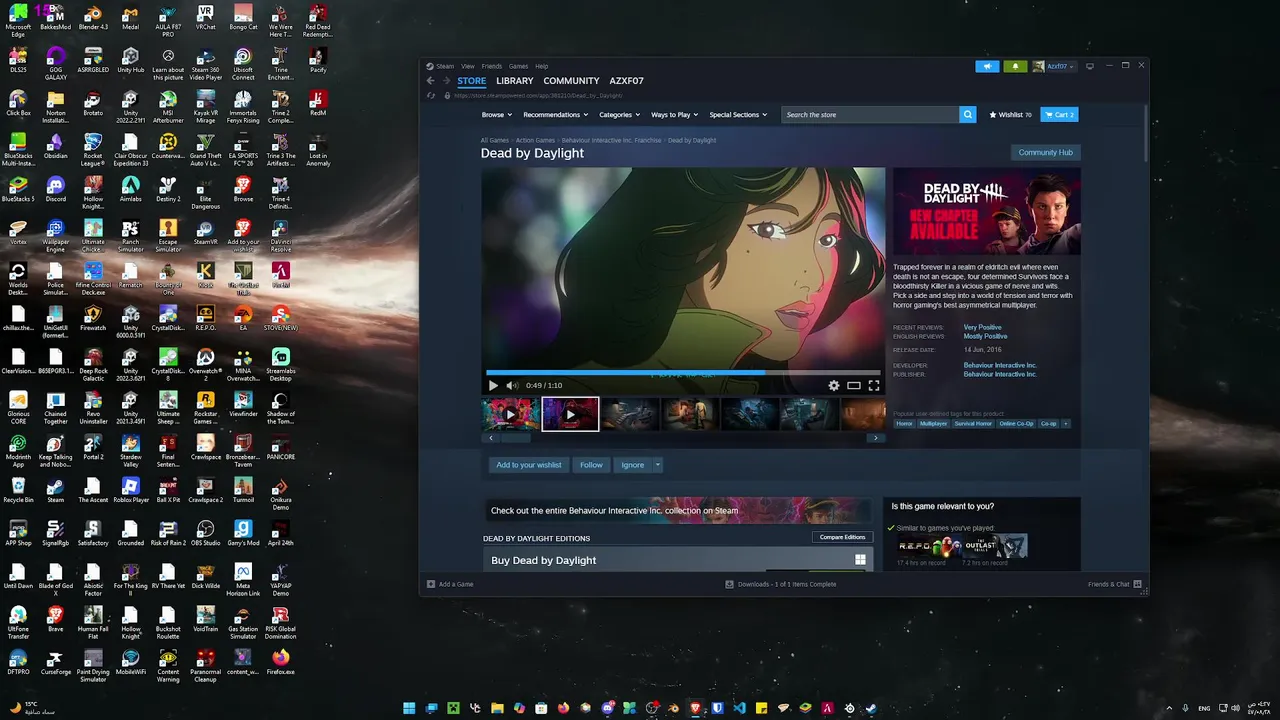
Task: Open the Community Hub
Action: 1045,152
